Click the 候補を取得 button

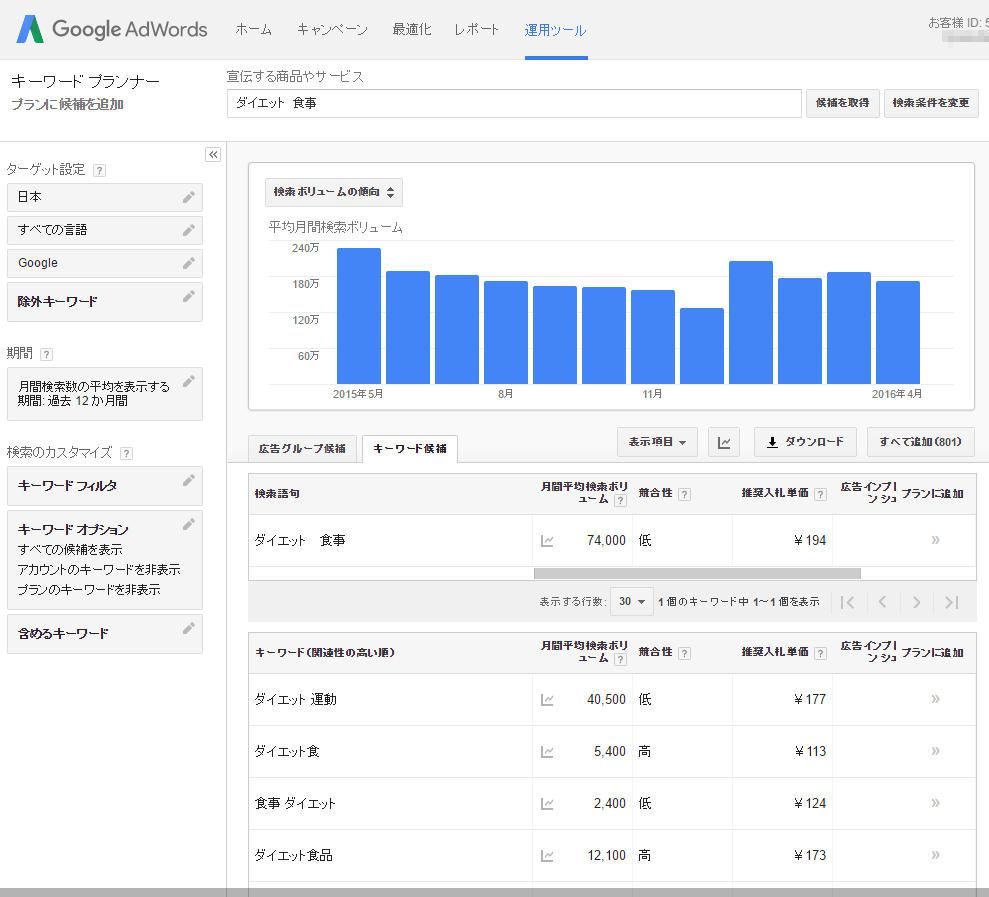[x=842, y=103]
